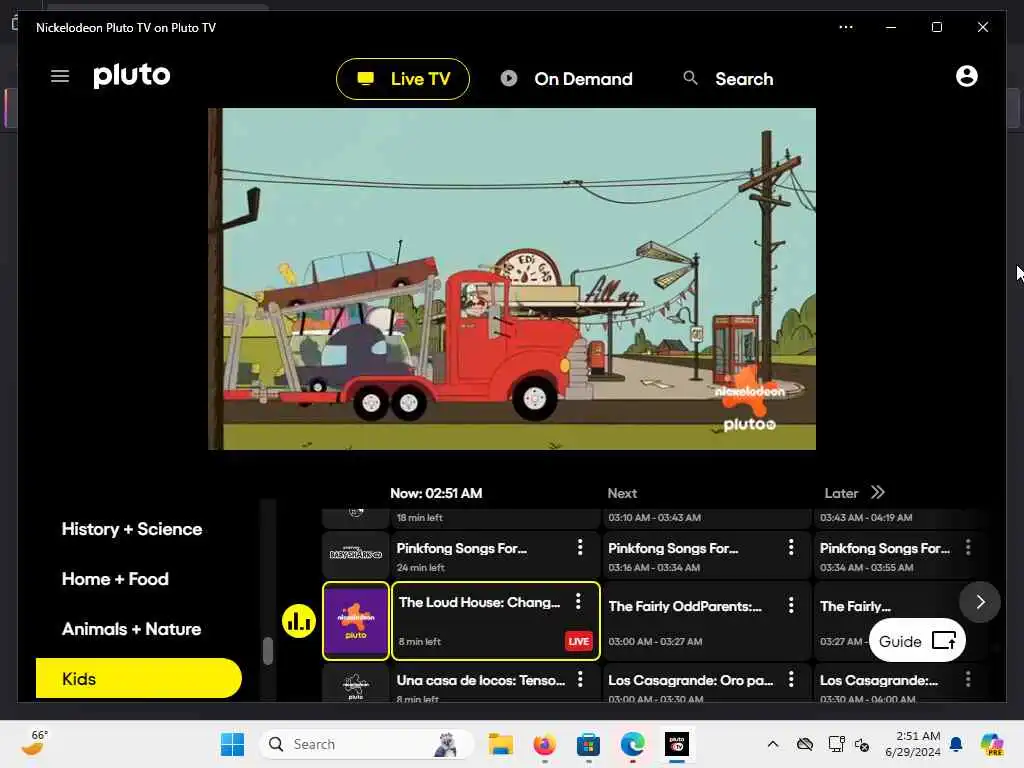
Task: Open notifications bell in taskbar
Action: coord(956,744)
